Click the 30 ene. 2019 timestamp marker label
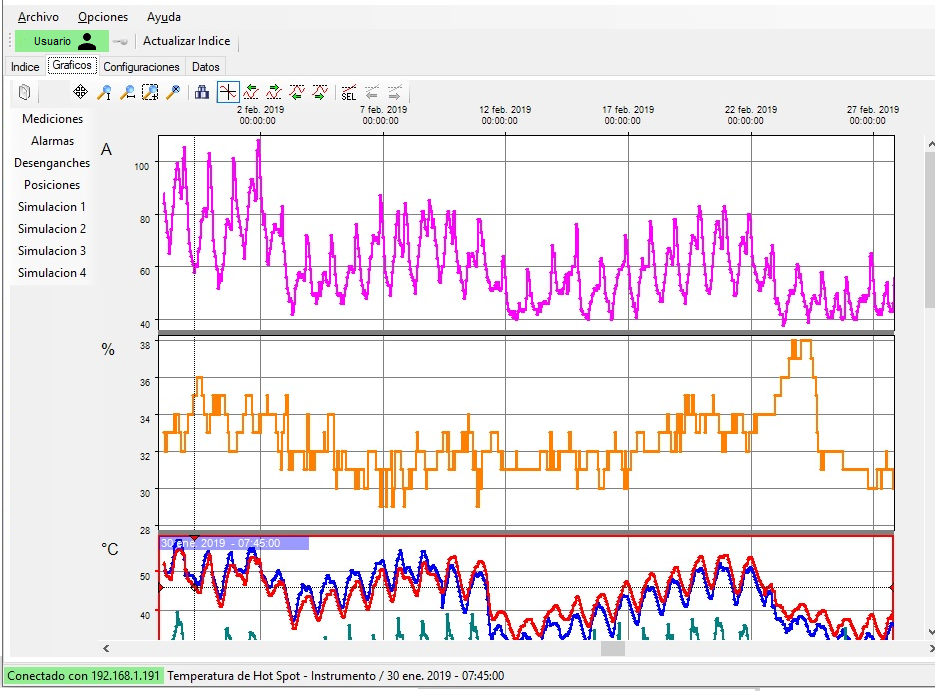 pos(233,543)
